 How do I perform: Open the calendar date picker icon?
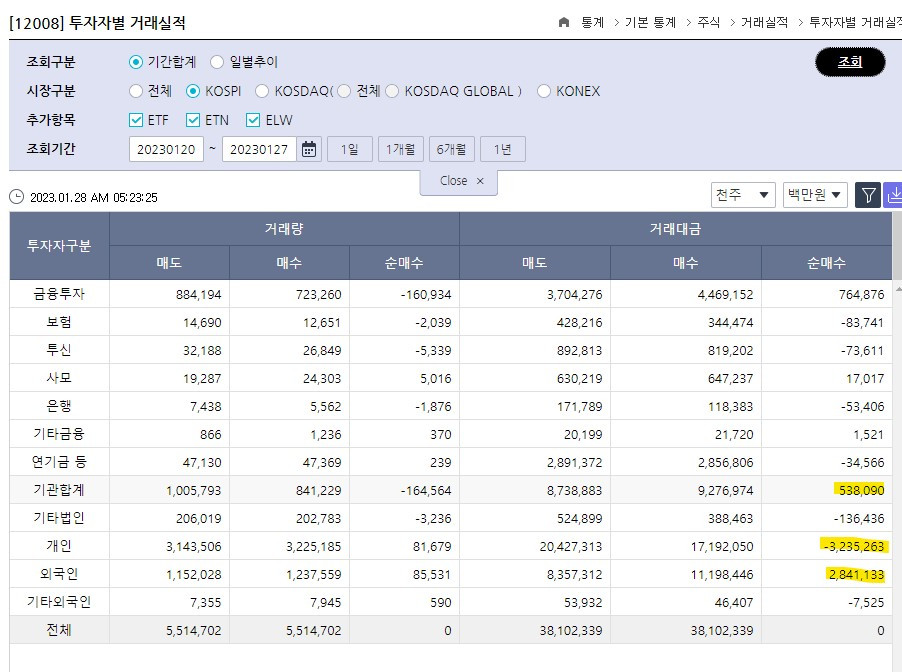[x=309, y=149]
